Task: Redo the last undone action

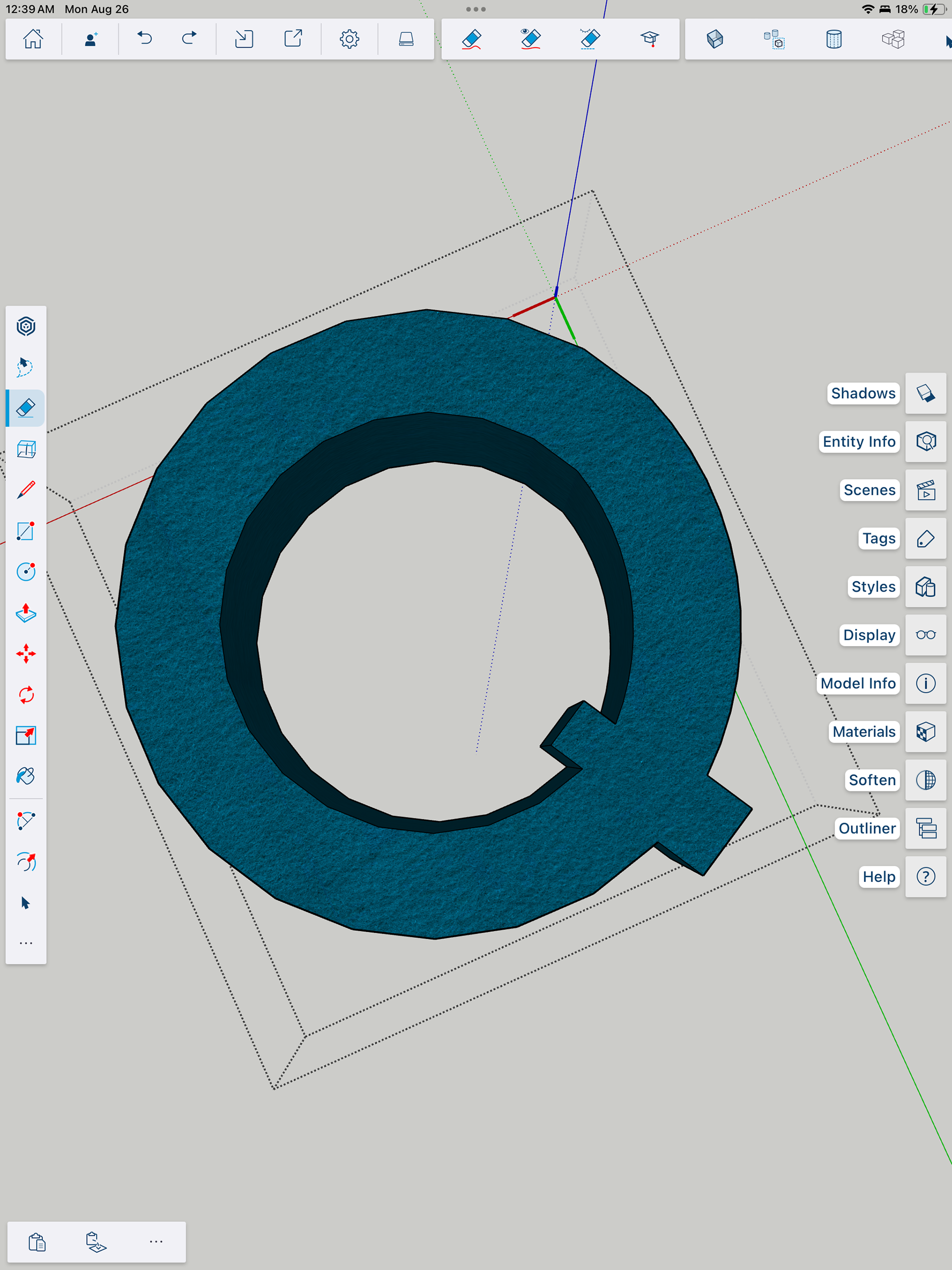Action: pos(189,39)
